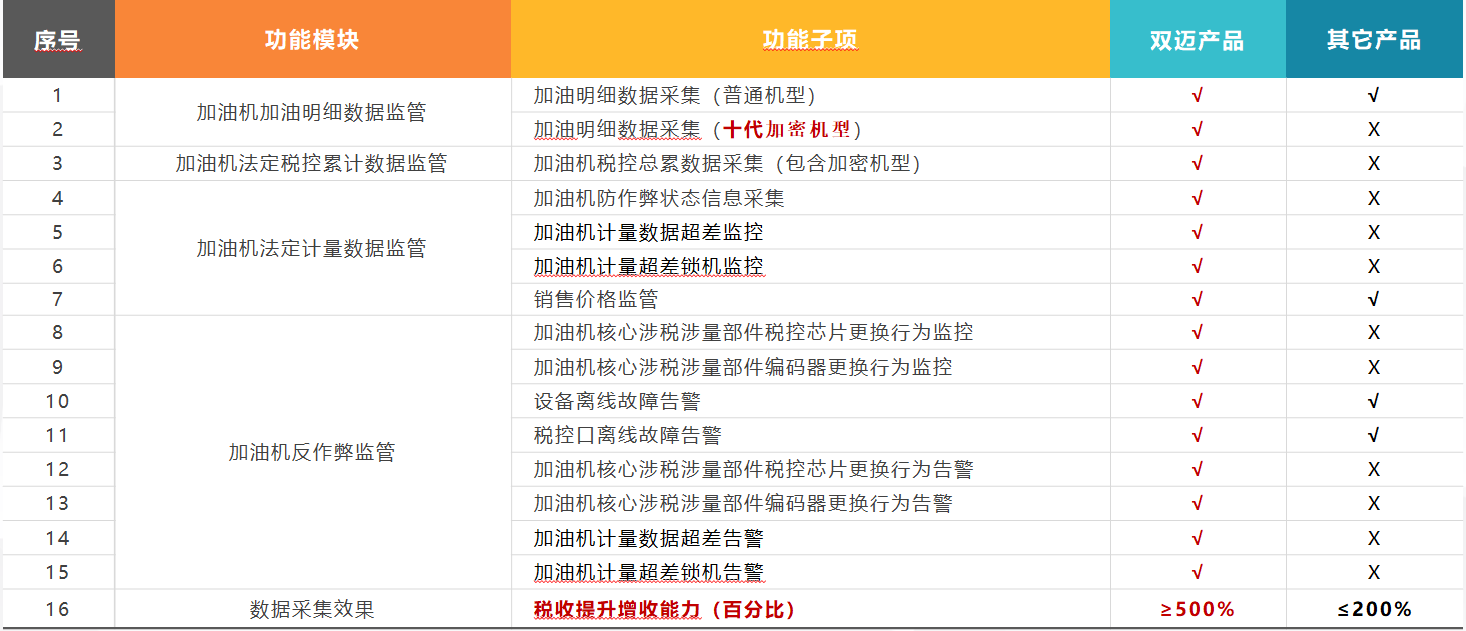This screenshot has width=1466, height=631.
Task: Select the 加油机加油明细数据监管 module cell
Action: click(311, 112)
